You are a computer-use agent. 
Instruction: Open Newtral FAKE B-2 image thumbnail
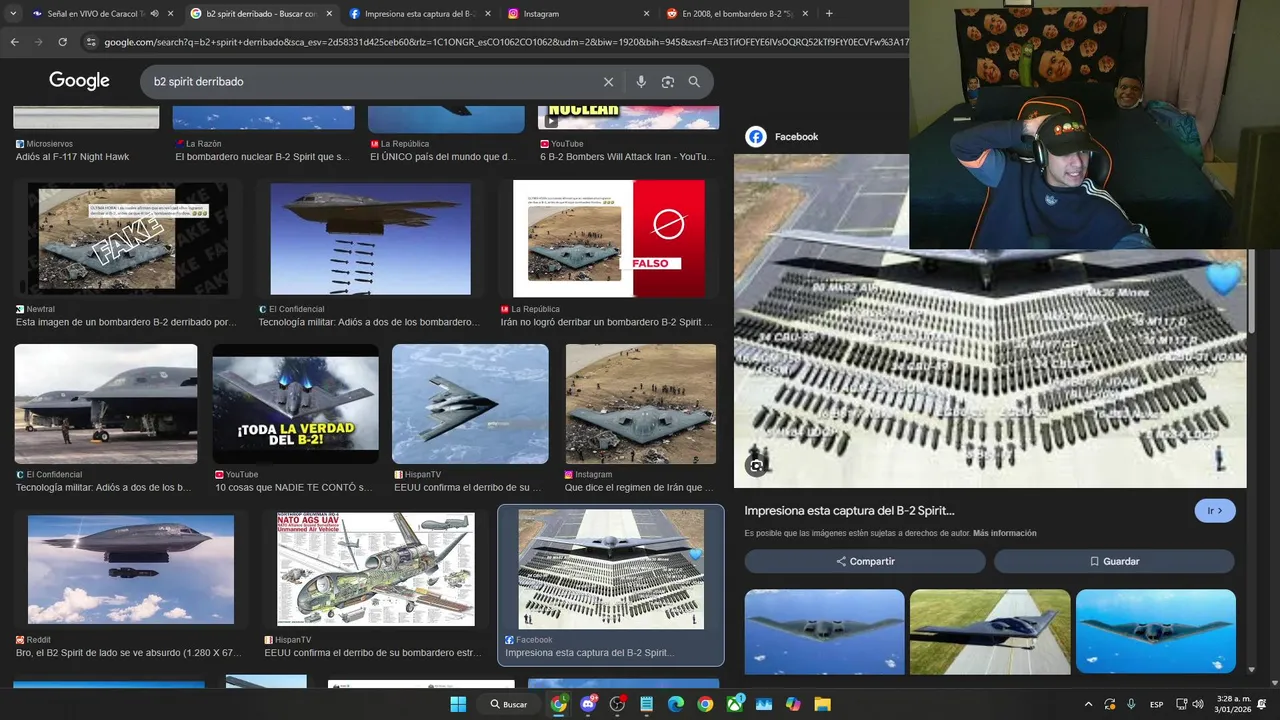pyautogui.click(x=128, y=239)
